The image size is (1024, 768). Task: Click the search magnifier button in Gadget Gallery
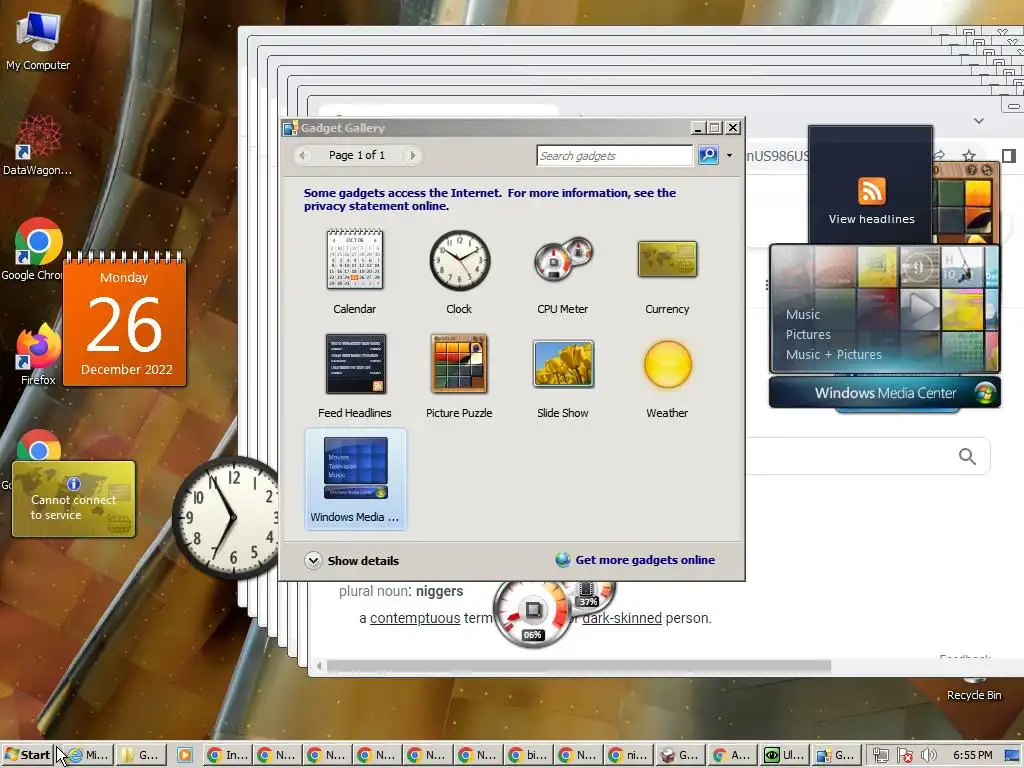709,155
